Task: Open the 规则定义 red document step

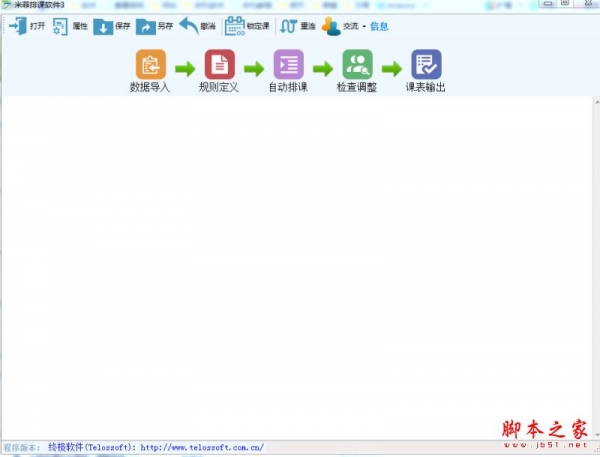Action: (x=220, y=64)
